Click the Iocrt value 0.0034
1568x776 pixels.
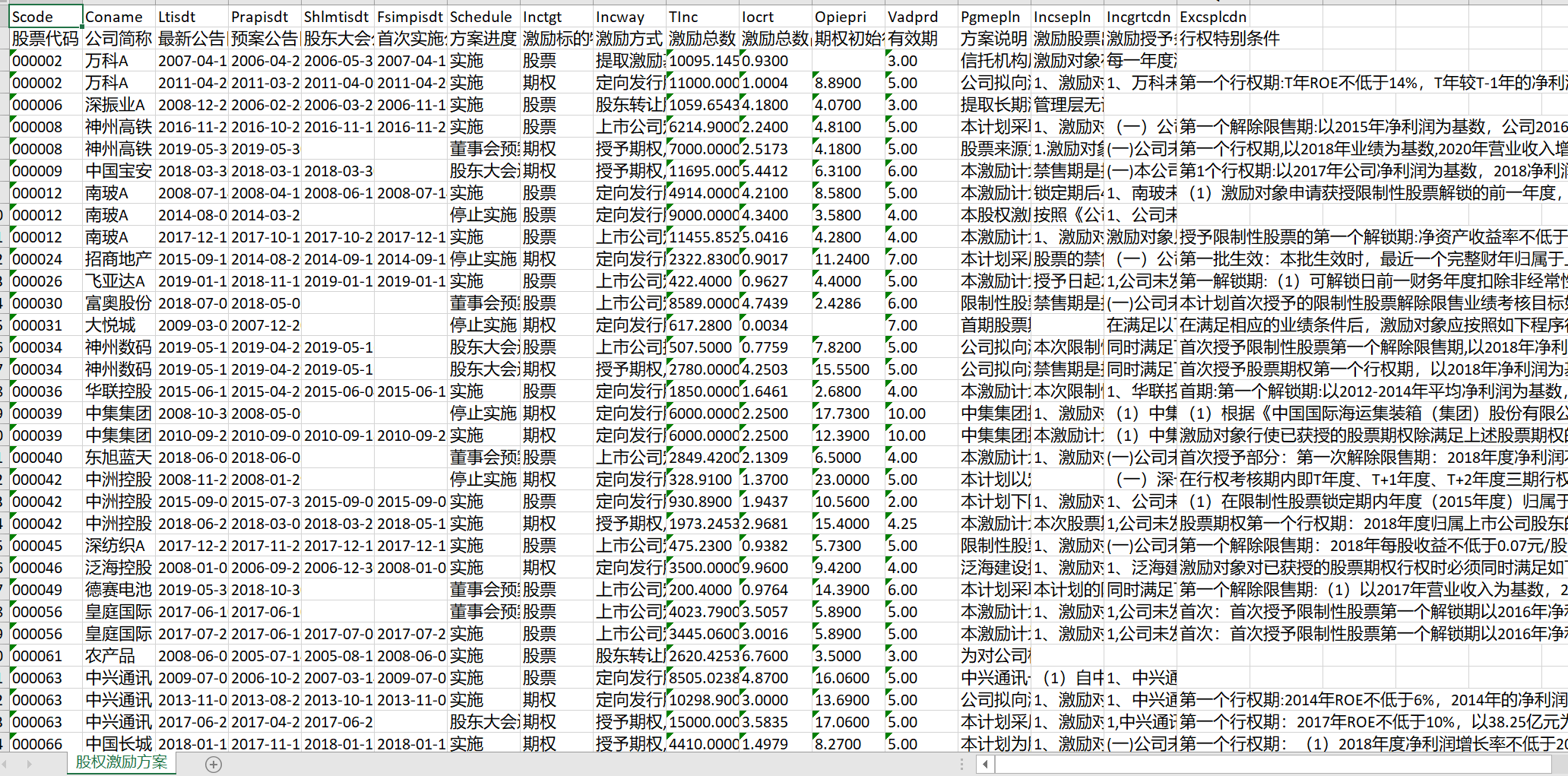point(775,325)
